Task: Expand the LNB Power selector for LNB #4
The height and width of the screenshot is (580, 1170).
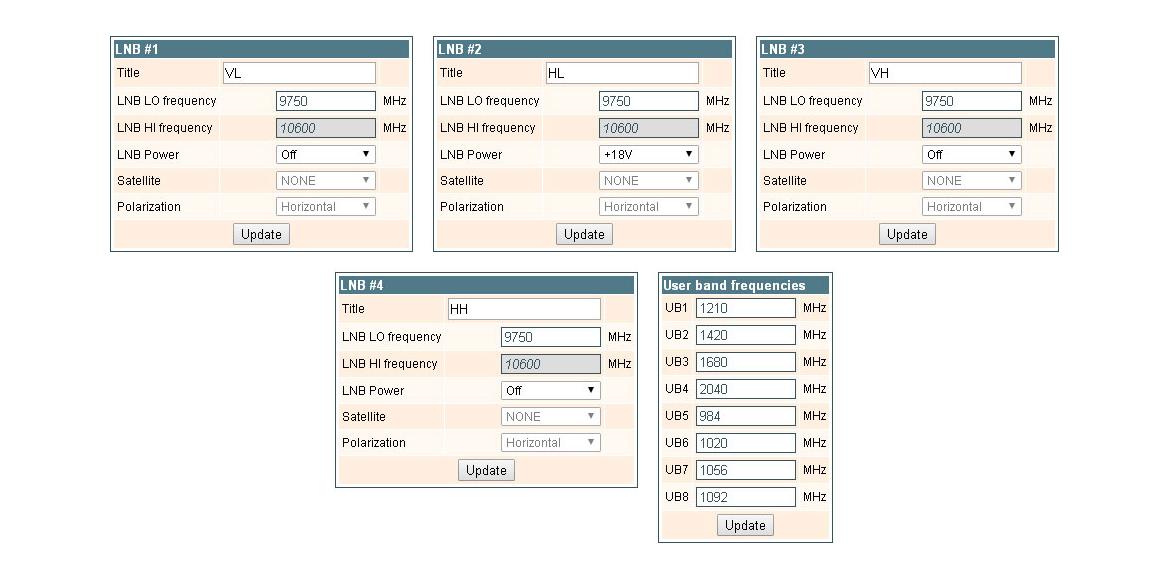Action: 550,390
